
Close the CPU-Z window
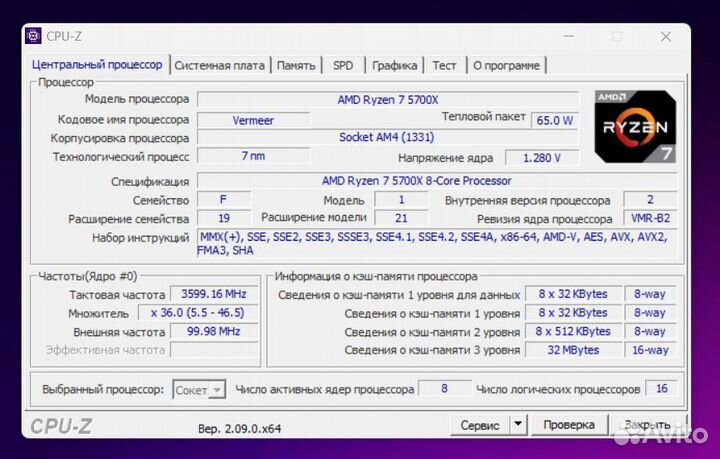click(666, 36)
